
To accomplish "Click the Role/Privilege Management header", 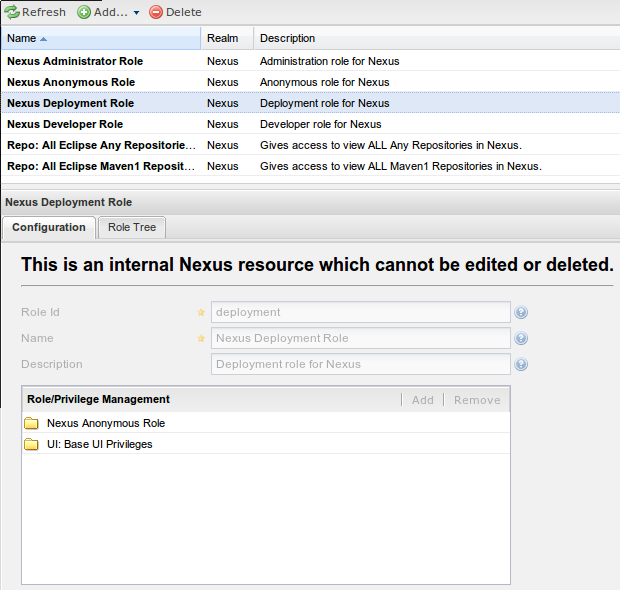I will 98,399.
